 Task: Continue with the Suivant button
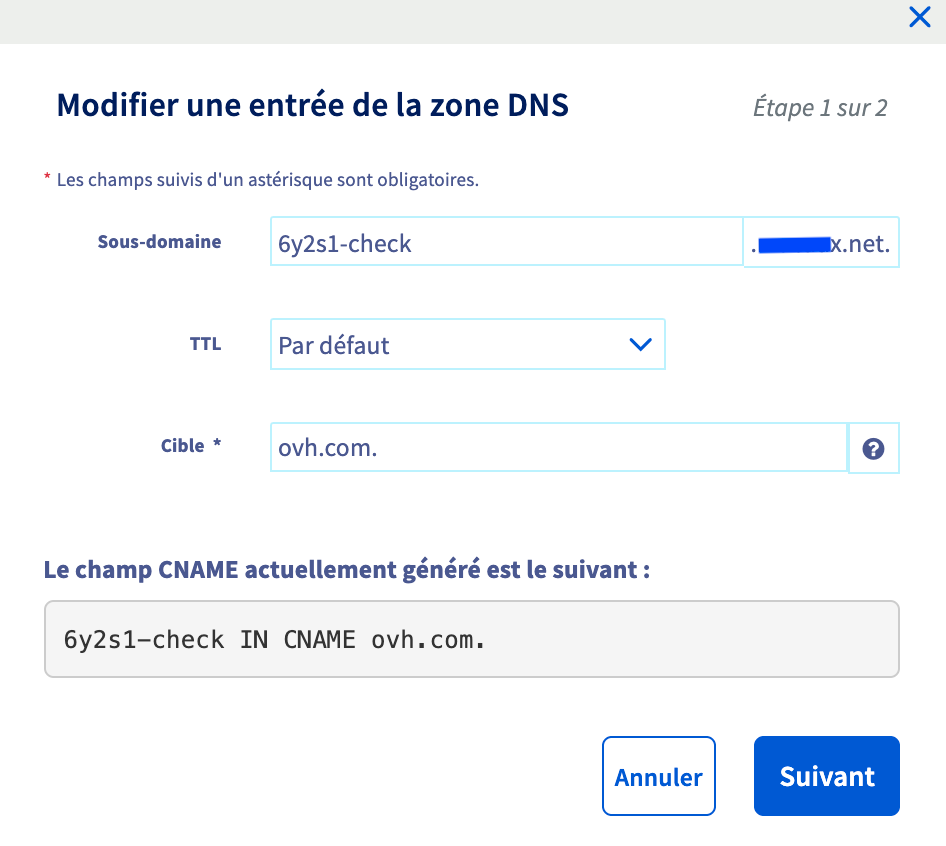(x=827, y=776)
